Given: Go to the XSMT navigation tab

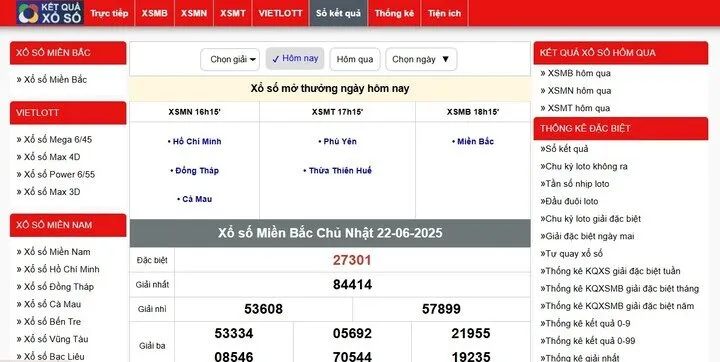Looking at the screenshot, I should point(233,13).
